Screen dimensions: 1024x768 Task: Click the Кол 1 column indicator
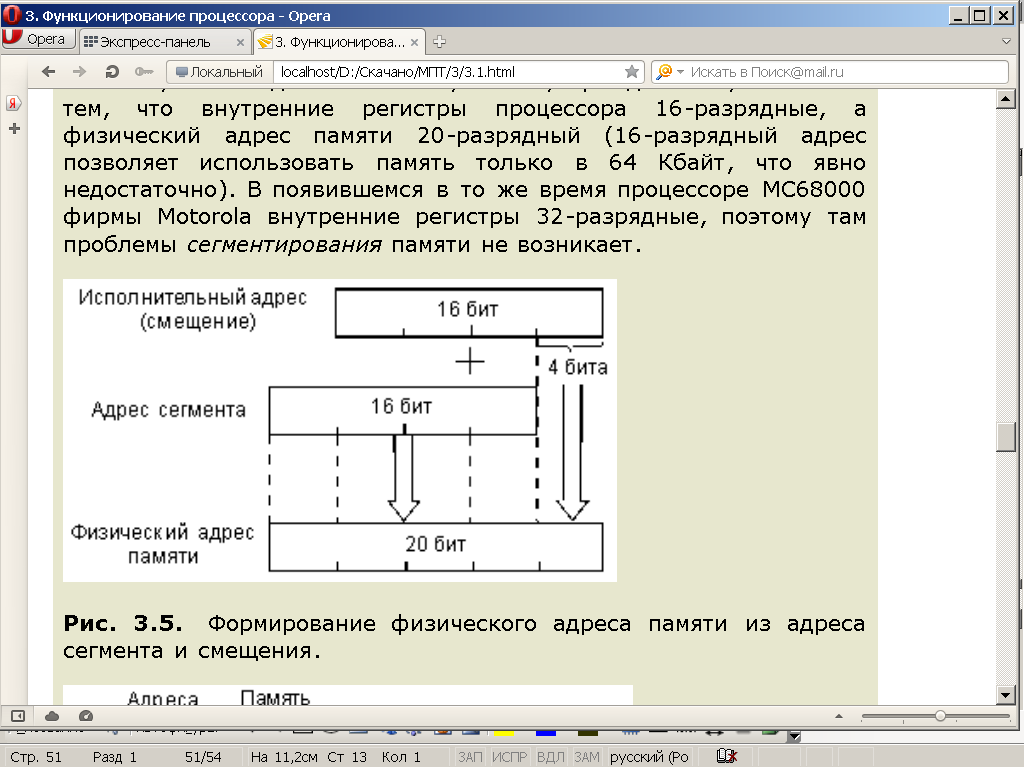tap(402, 757)
